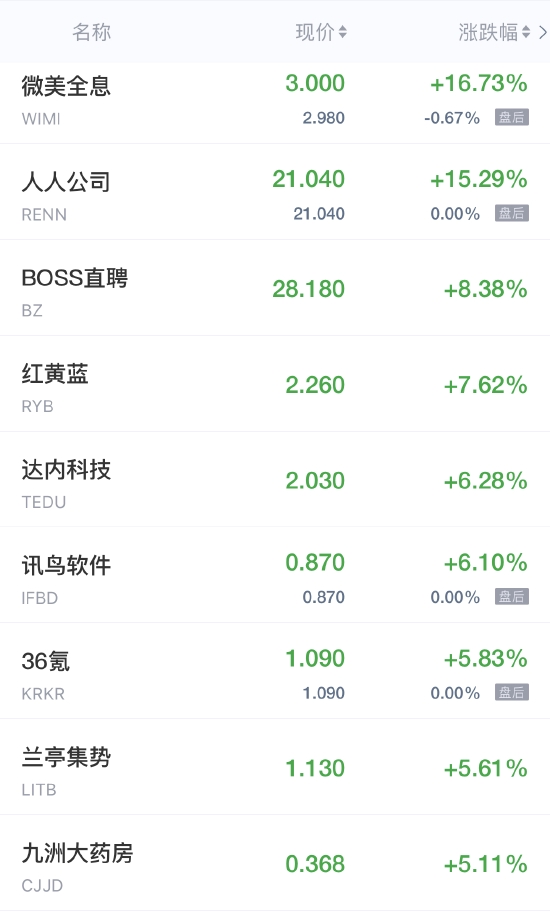The height and width of the screenshot is (913, 550).
Task: Click the 名称 column header
Action: pyautogui.click(x=91, y=32)
